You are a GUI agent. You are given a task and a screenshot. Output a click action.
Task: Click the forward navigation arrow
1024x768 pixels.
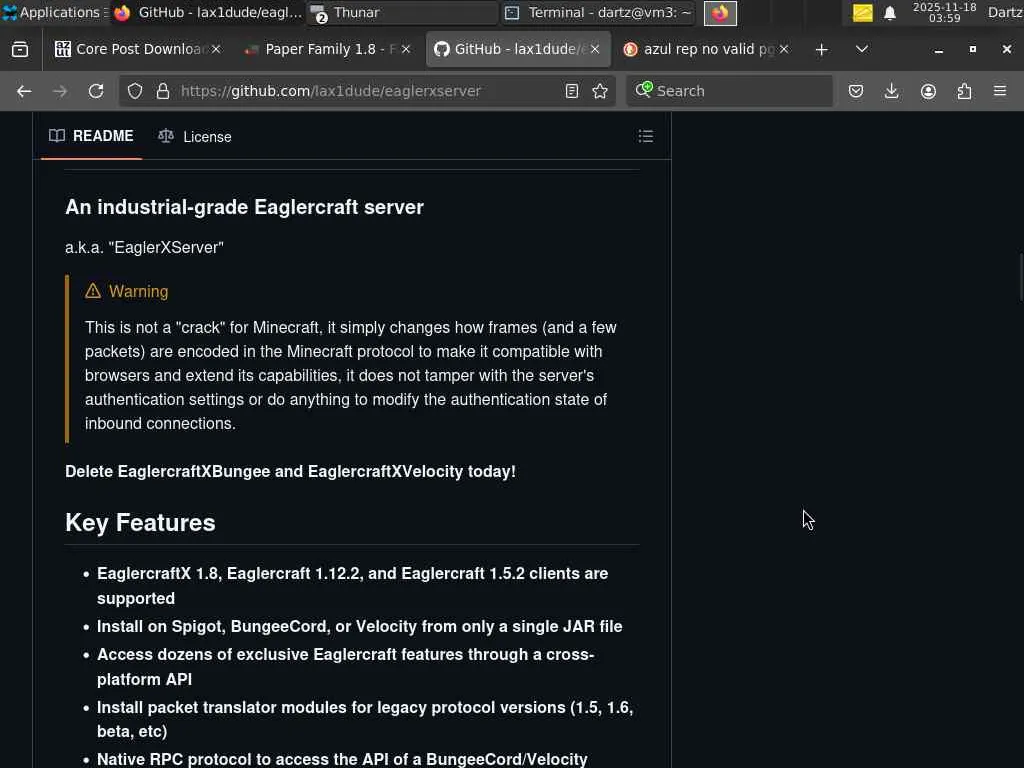pos(60,91)
